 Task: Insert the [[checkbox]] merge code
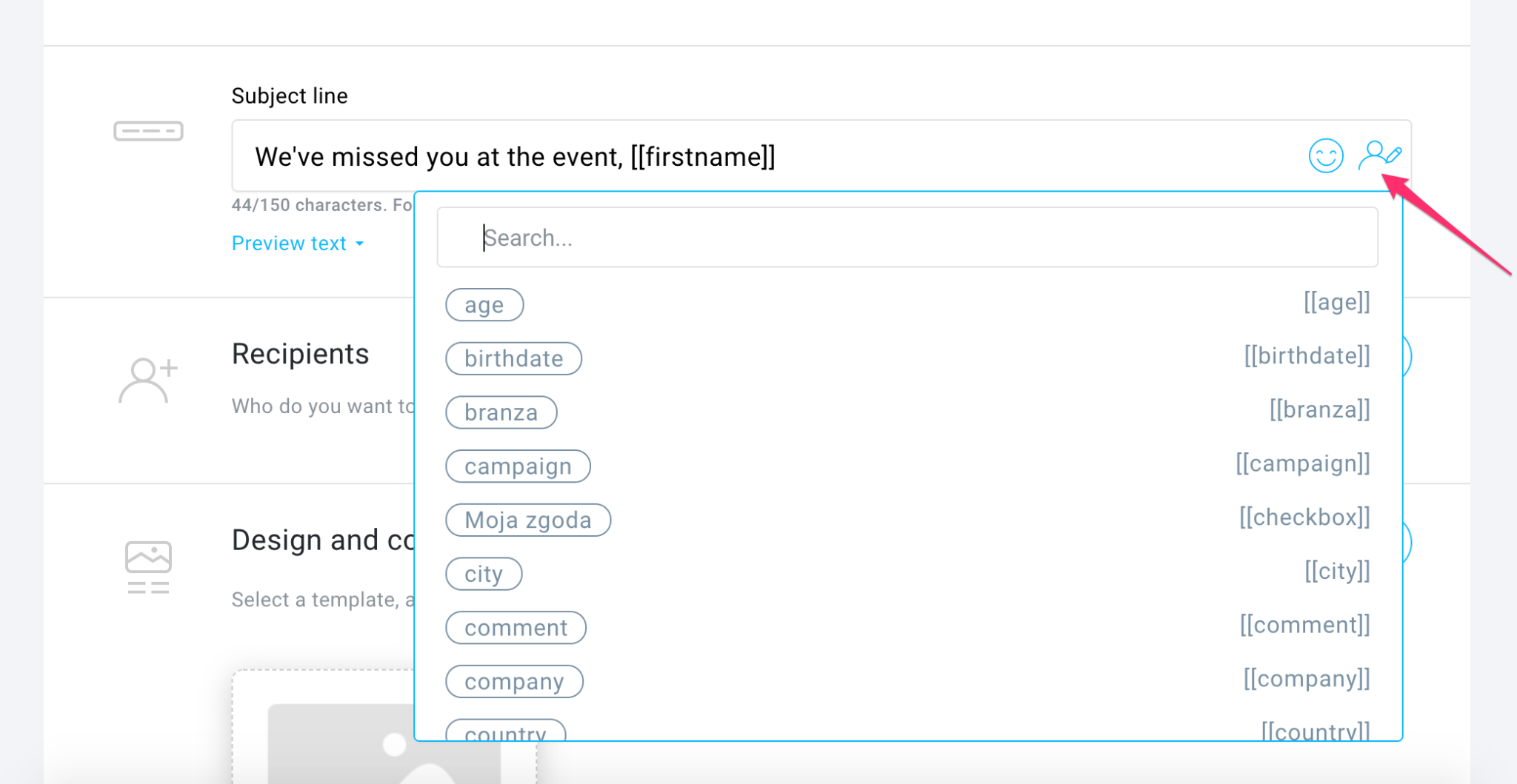pyautogui.click(x=1305, y=517)
